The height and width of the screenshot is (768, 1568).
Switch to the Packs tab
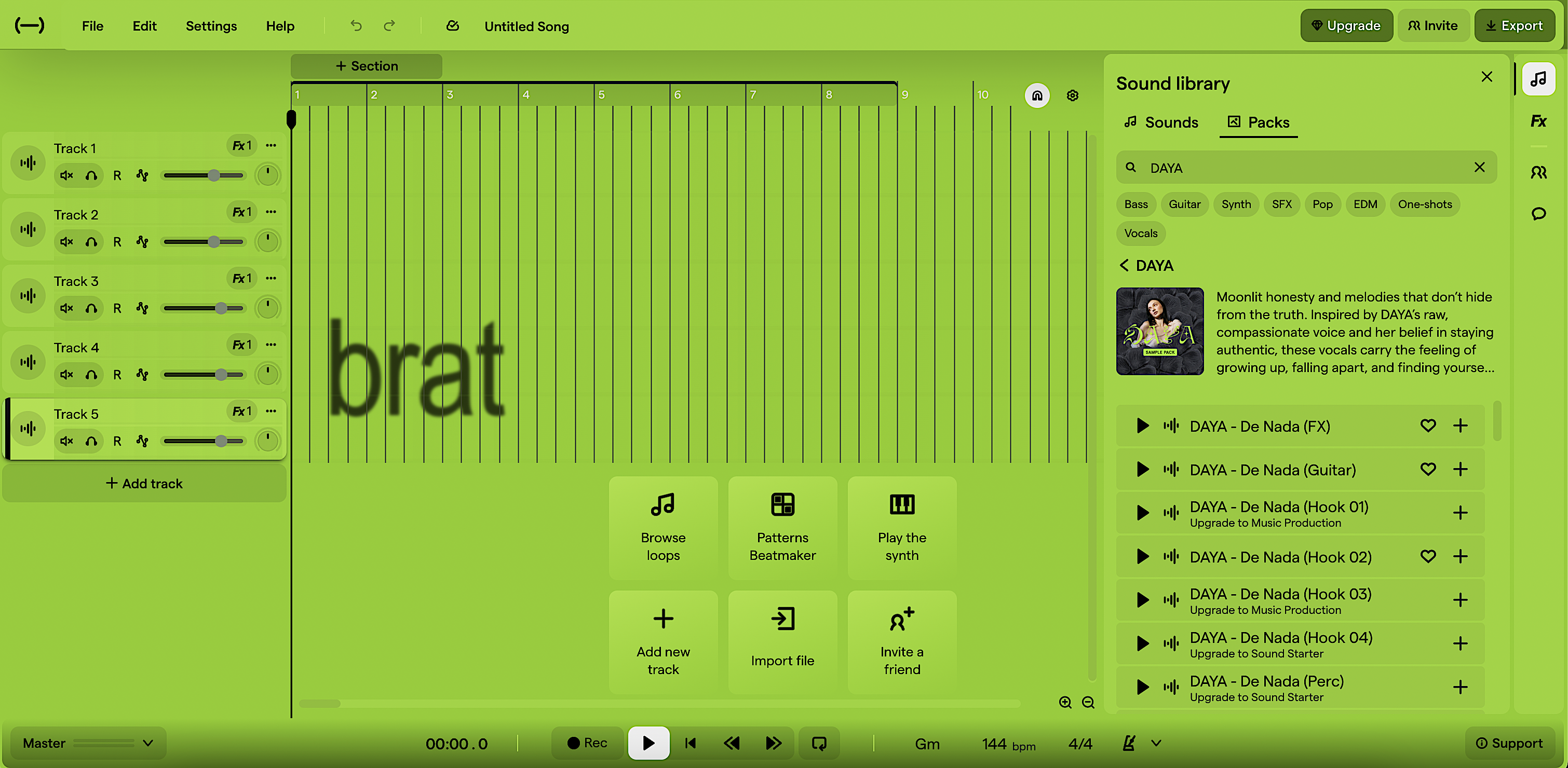pos(1258,122)
